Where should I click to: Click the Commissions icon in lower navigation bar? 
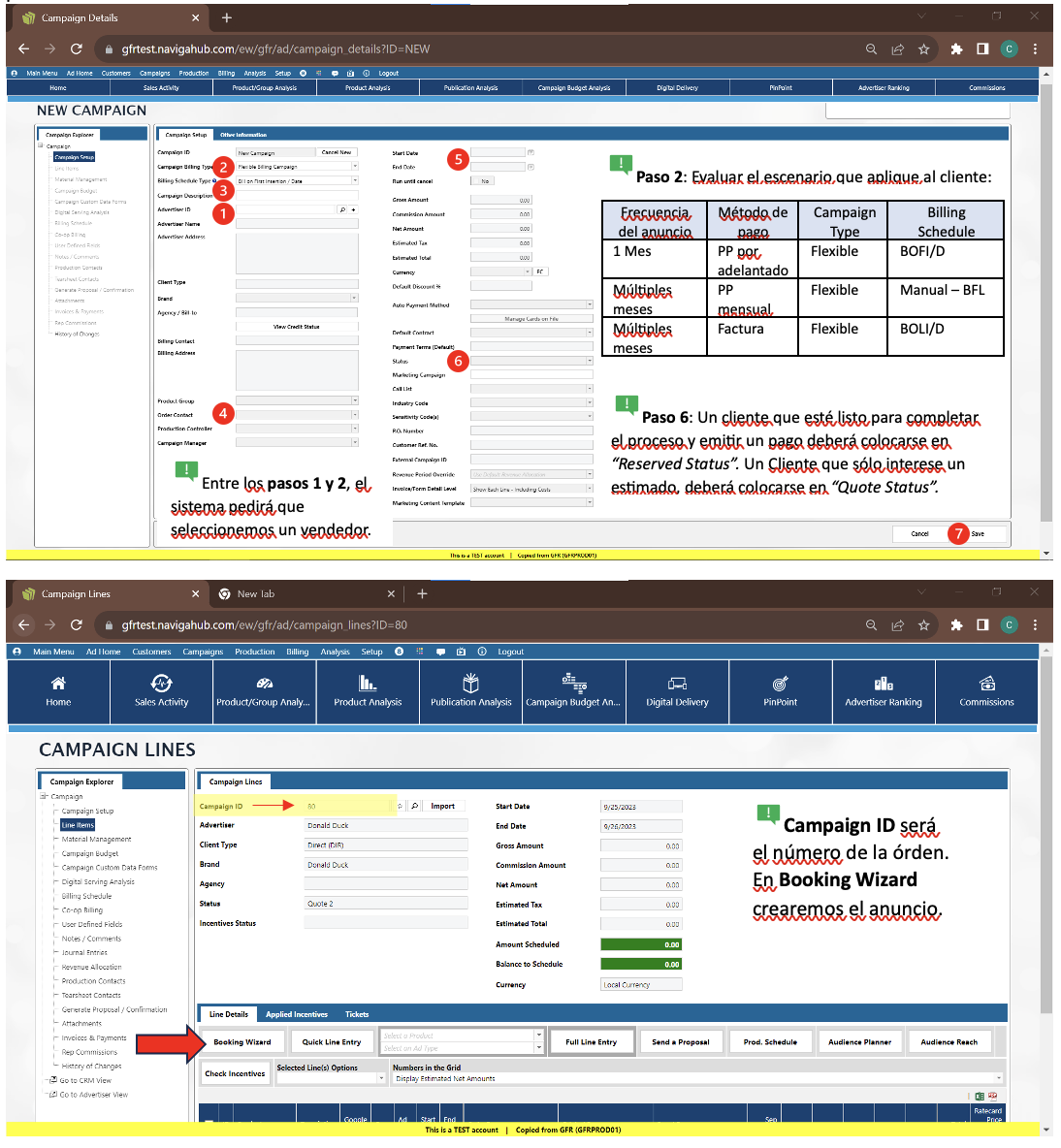[986, 684]
